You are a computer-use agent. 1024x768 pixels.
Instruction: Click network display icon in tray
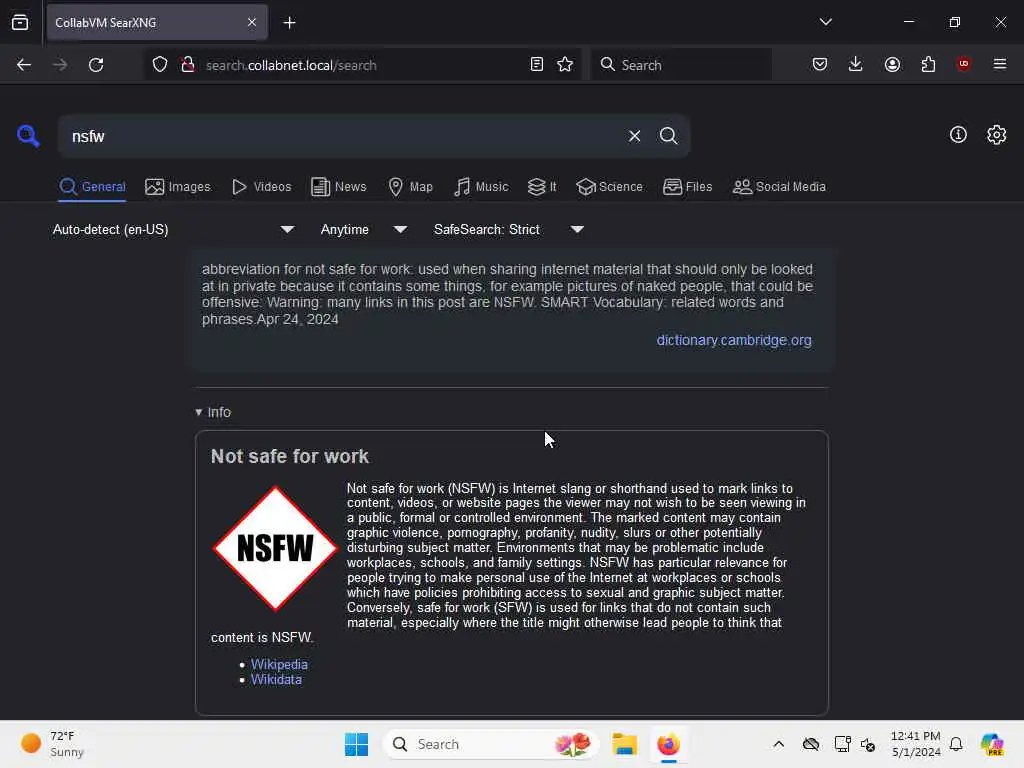pos(842,744)
